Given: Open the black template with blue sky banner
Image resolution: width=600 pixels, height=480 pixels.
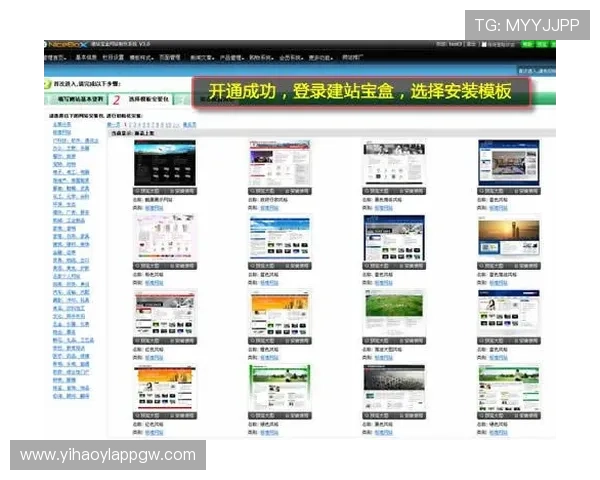Looking at the screenshot, I should [x=165, y=163].
